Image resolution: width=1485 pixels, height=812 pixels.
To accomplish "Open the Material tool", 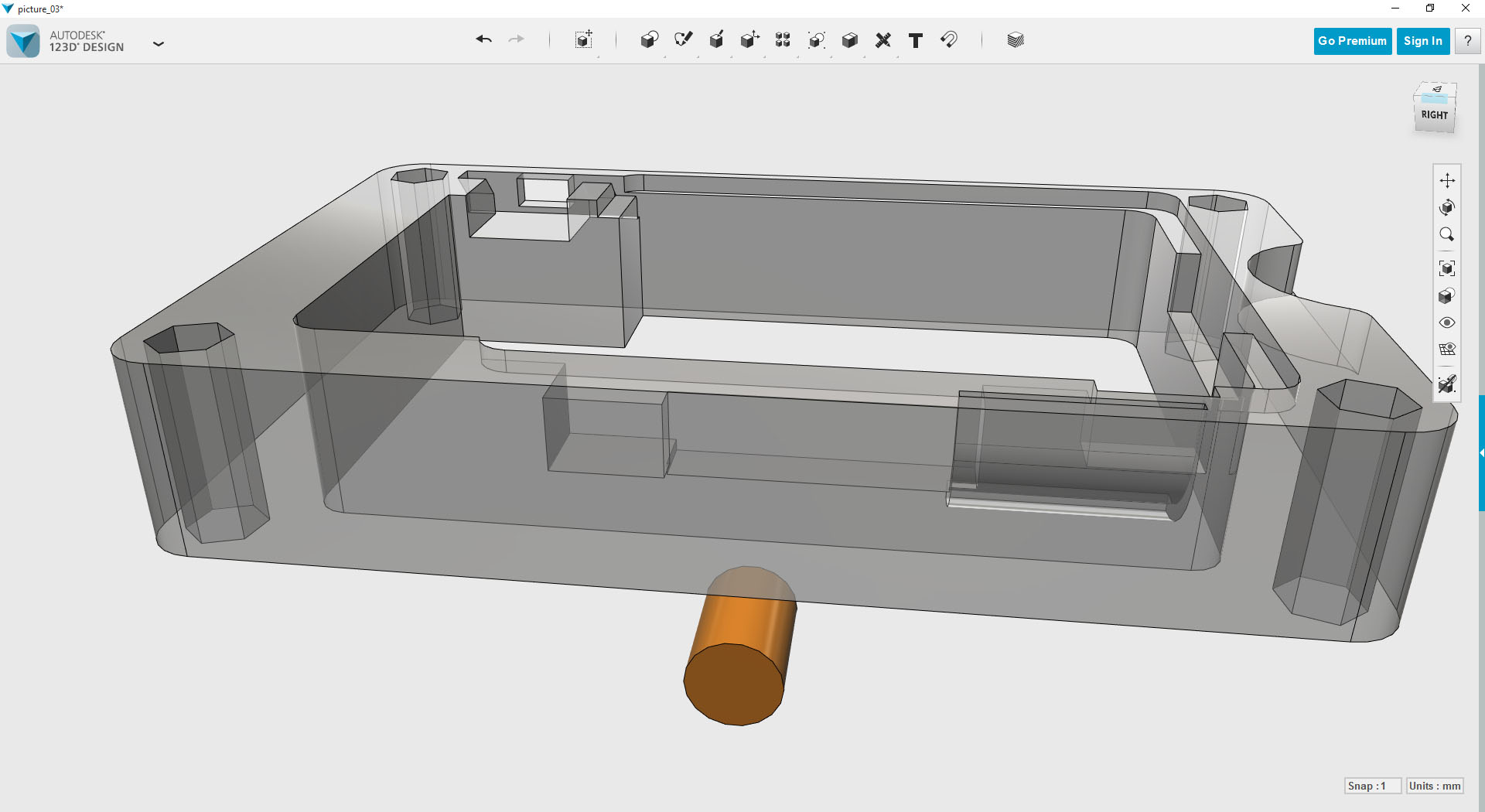I will point(1016,40).
